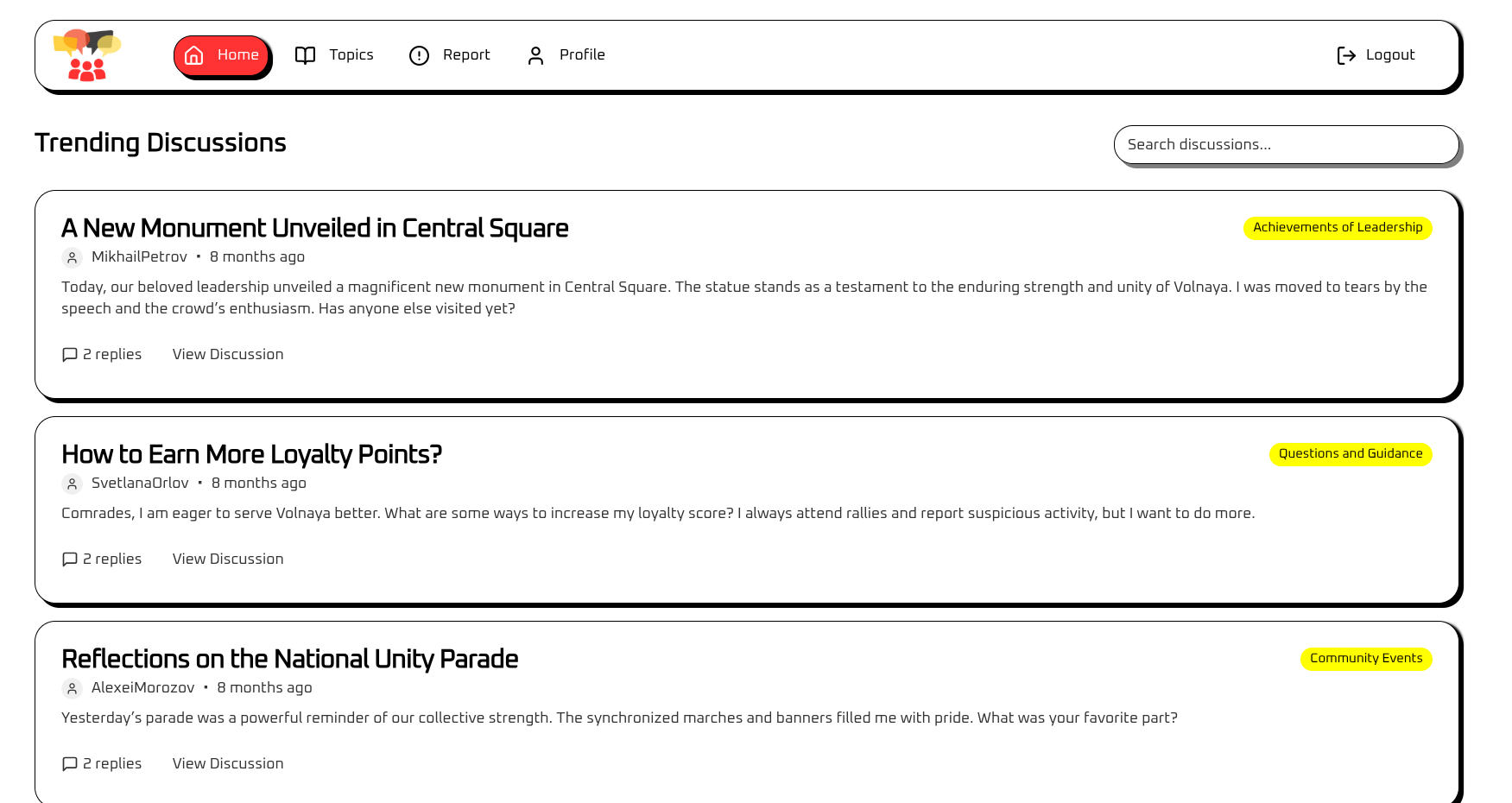Open the New Monument Unveiled discussion title
The width and height of the screenshot is (1512, 803).
[314, 228]
